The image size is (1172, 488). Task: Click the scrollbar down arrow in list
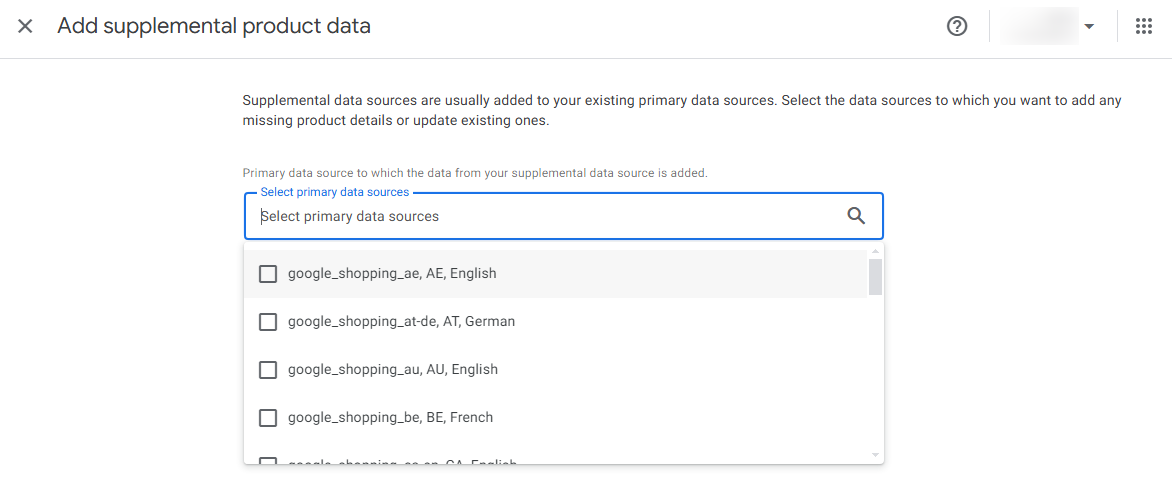point(876,455)
